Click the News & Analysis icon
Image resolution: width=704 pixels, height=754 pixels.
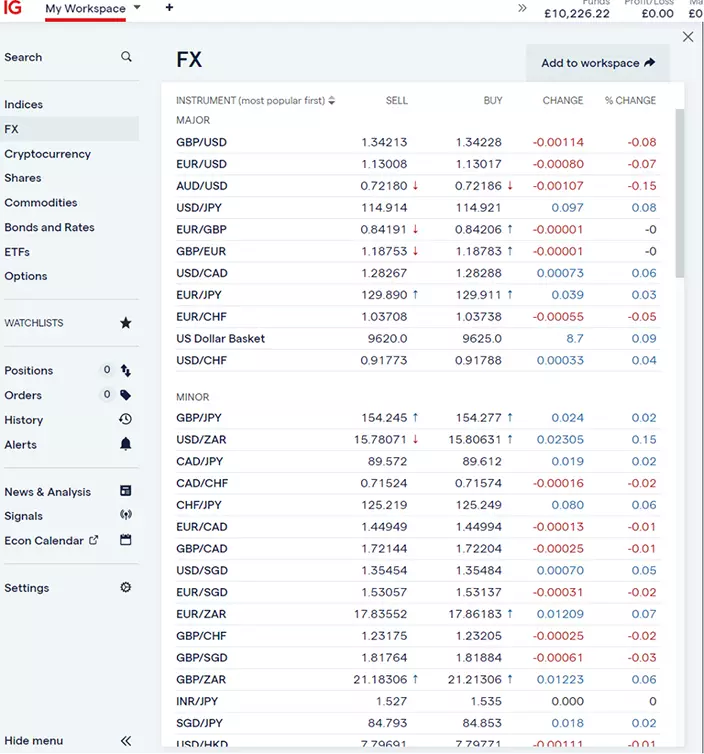pos(126,491)
